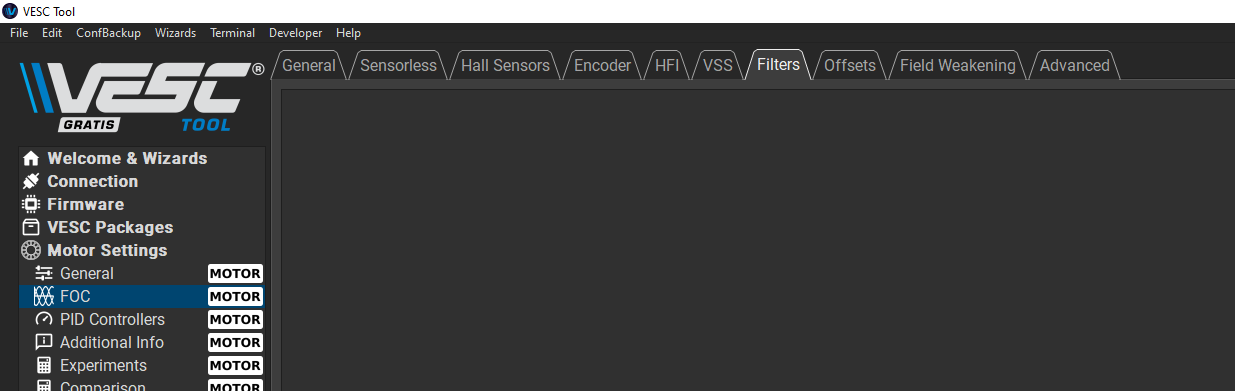Click the VESC Packages box icon
Viewport: 1235px width, 391px height.
31,228
